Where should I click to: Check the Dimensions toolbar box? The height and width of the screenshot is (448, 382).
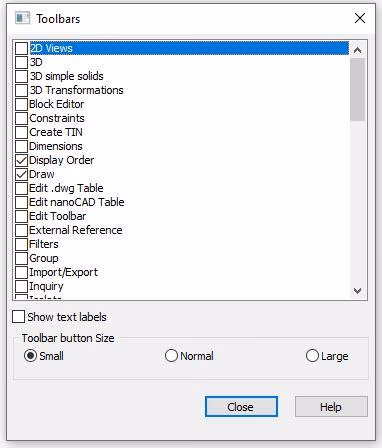coord(21,146)
